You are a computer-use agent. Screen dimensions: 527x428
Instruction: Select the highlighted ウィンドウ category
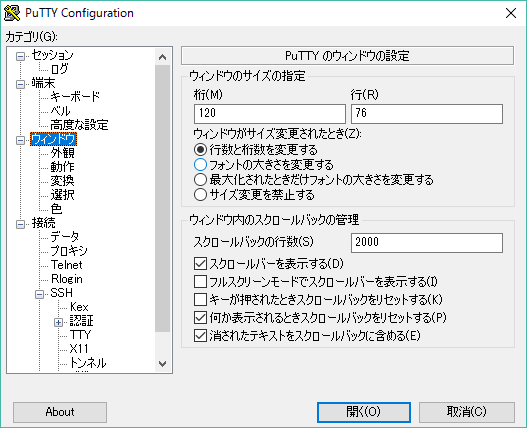pyautogui.click(x=53, y=139)
